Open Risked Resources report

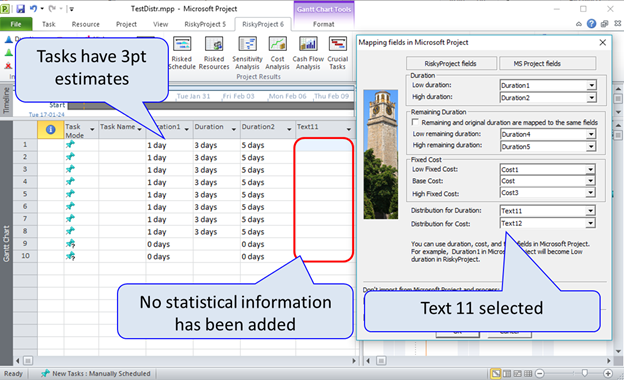click(214, 53)
